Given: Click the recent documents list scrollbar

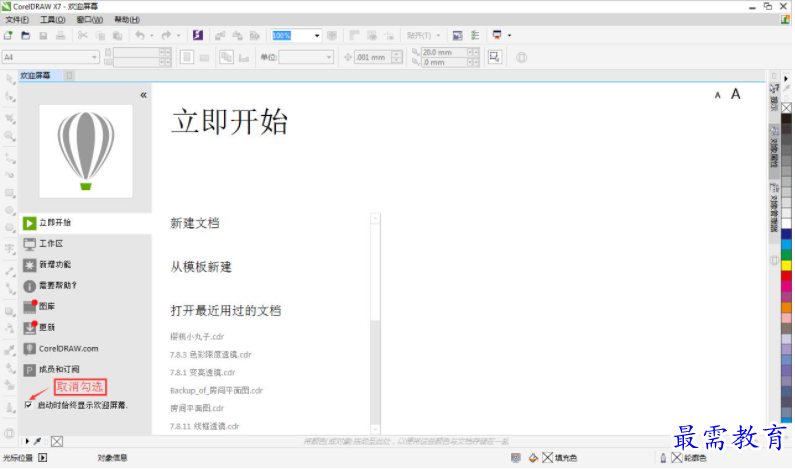Looking at the screenshot, I should 375,323.
